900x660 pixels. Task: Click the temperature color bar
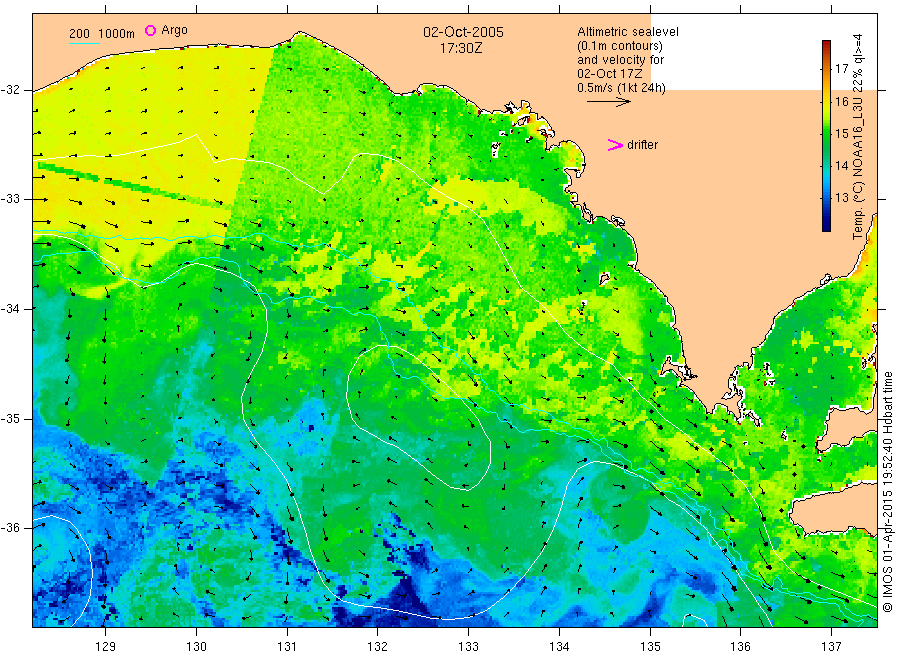point(826,136)
